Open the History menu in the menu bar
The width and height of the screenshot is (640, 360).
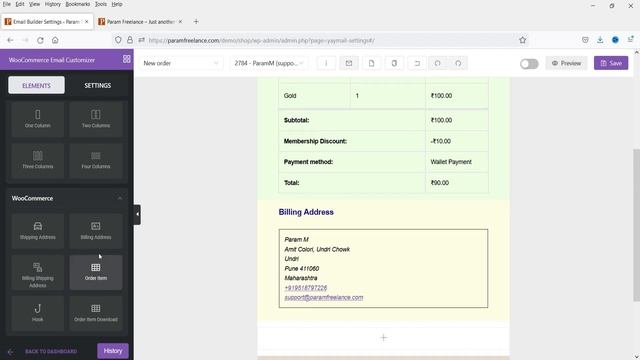[53, 4]
